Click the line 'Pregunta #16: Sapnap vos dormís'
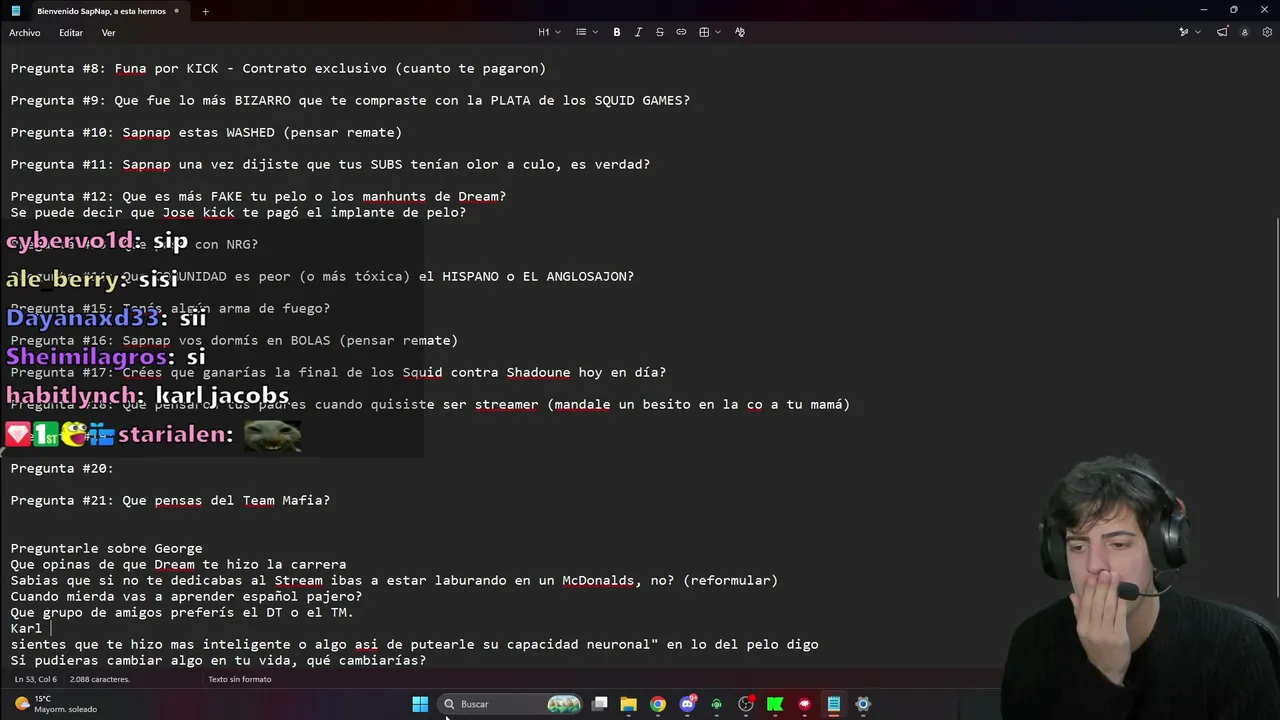 (234, 341)
